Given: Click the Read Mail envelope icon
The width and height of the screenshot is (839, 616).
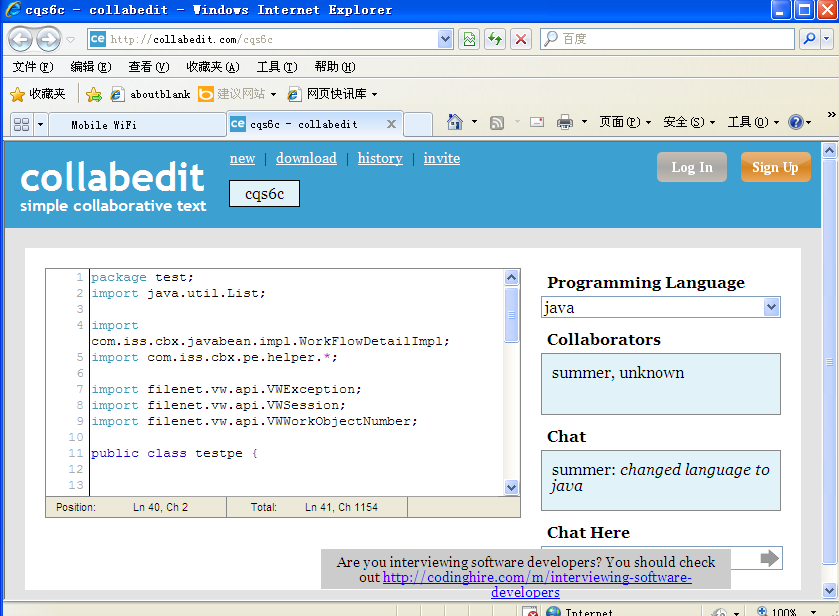Looking at the screenshot, I should tap(537, 123).
